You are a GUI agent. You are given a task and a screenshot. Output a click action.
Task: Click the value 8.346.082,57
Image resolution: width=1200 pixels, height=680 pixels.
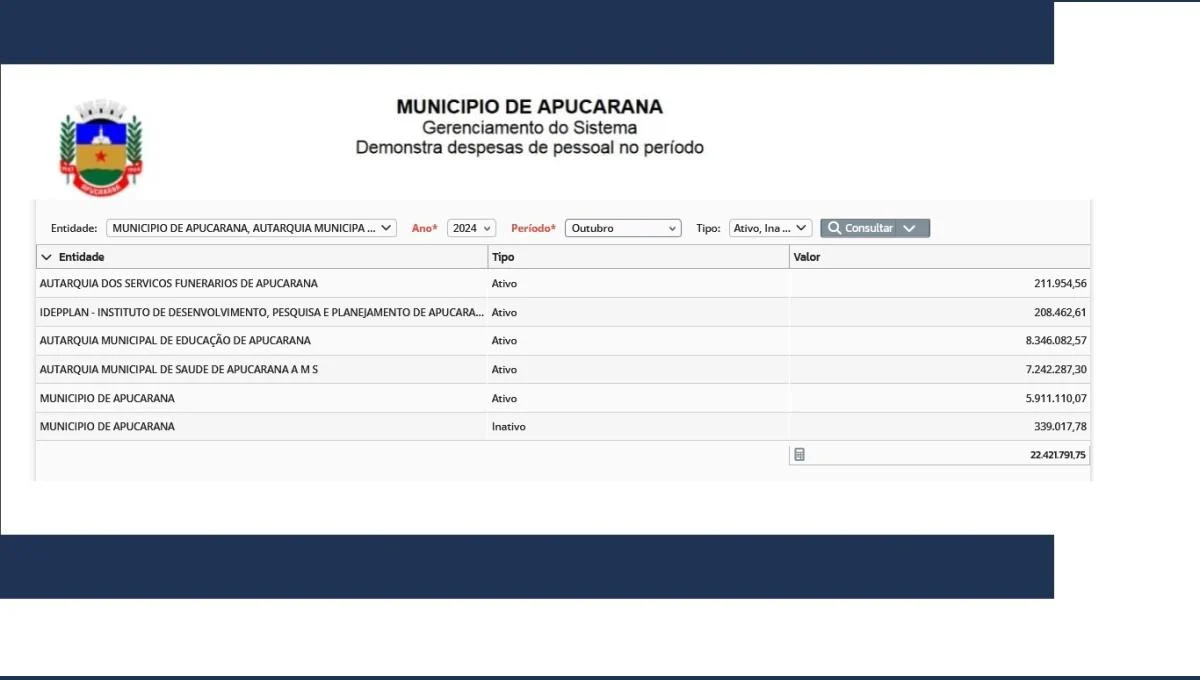point(1056,341)
